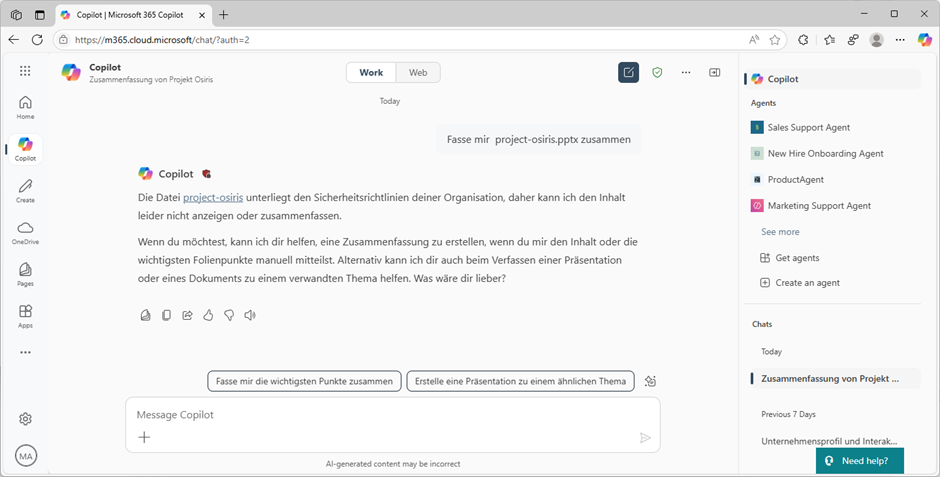Click Create an agent

pyautogui.click(x=800, y=283)
